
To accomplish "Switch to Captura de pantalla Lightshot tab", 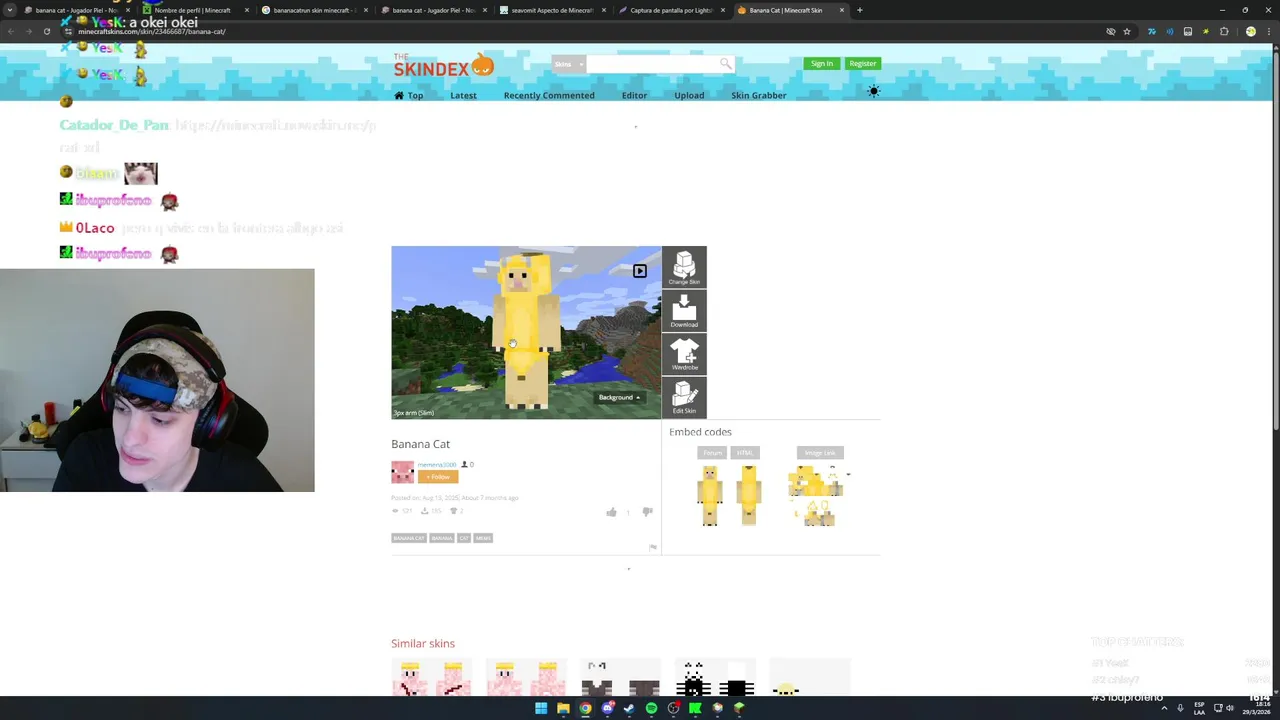I will point(672,10).
